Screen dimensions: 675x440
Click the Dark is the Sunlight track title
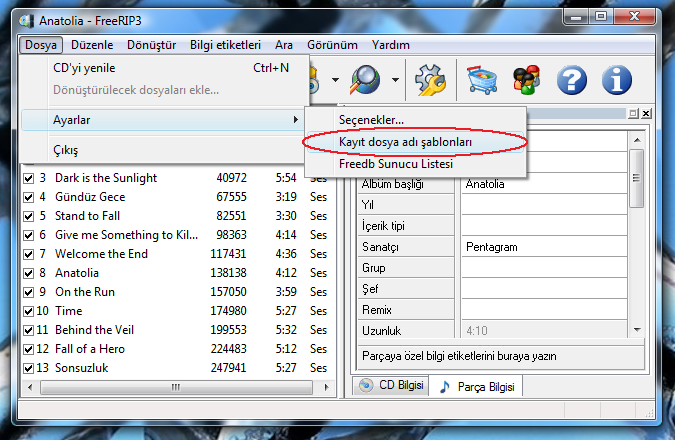pyautogui.click(x=106, y=178)
